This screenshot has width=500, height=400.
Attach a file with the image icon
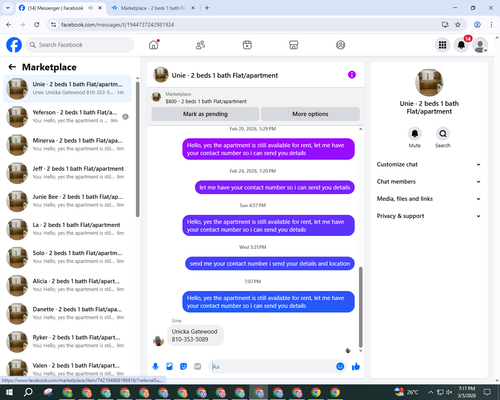[169, 367]
